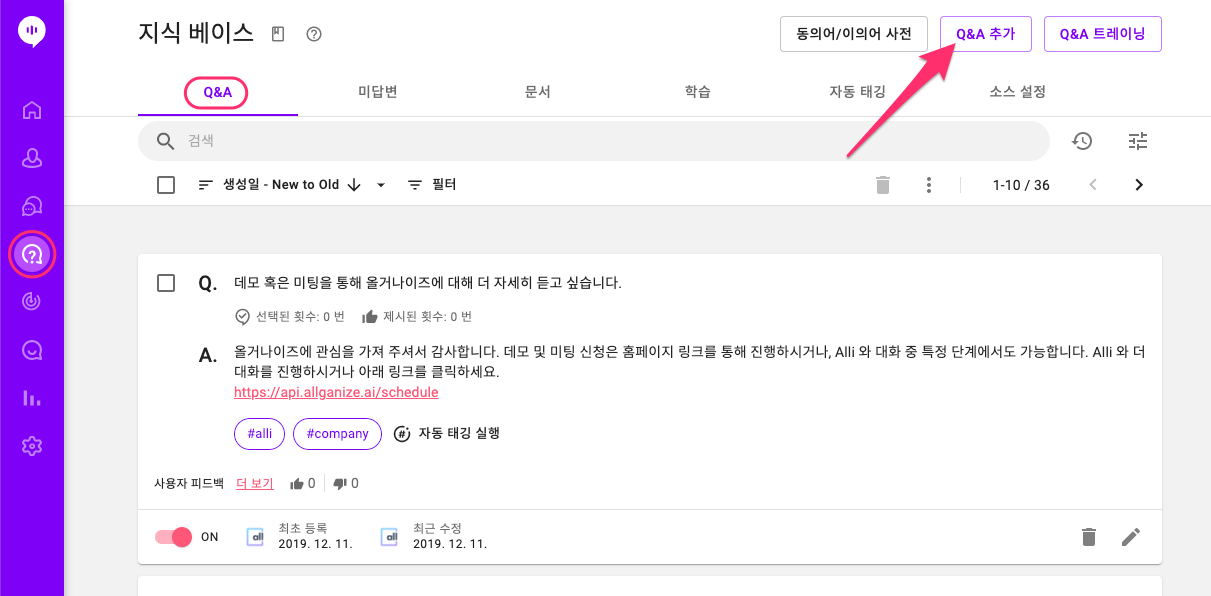Open the Analytics bar chart sidebar icon
This screenshot has width=1211, height=596.
[x=32, y=398]
